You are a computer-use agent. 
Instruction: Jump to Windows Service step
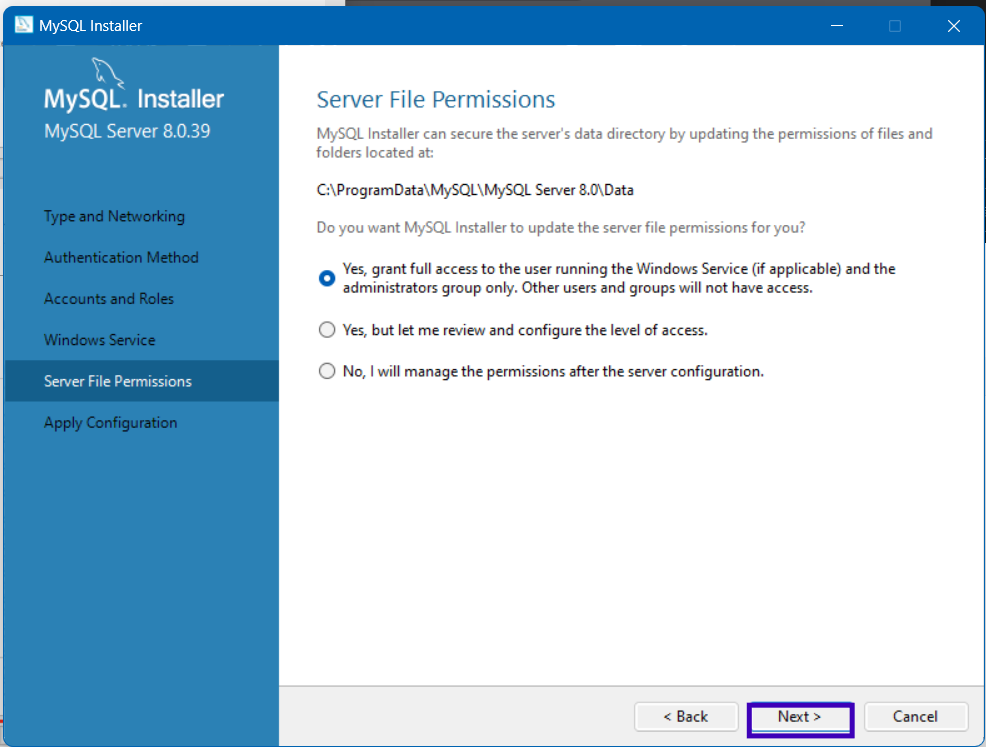[99, 340]
